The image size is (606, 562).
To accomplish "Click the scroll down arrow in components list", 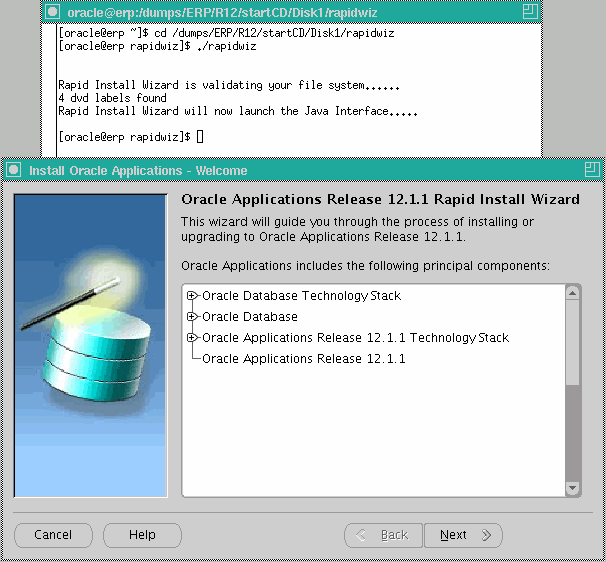I will point(572,488).
